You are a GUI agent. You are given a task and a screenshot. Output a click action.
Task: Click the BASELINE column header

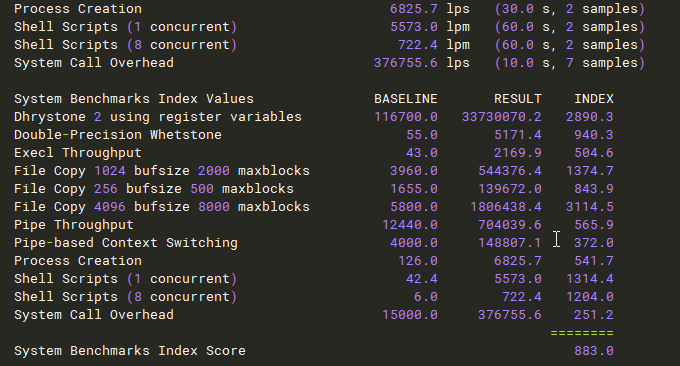tap(406, 99)
